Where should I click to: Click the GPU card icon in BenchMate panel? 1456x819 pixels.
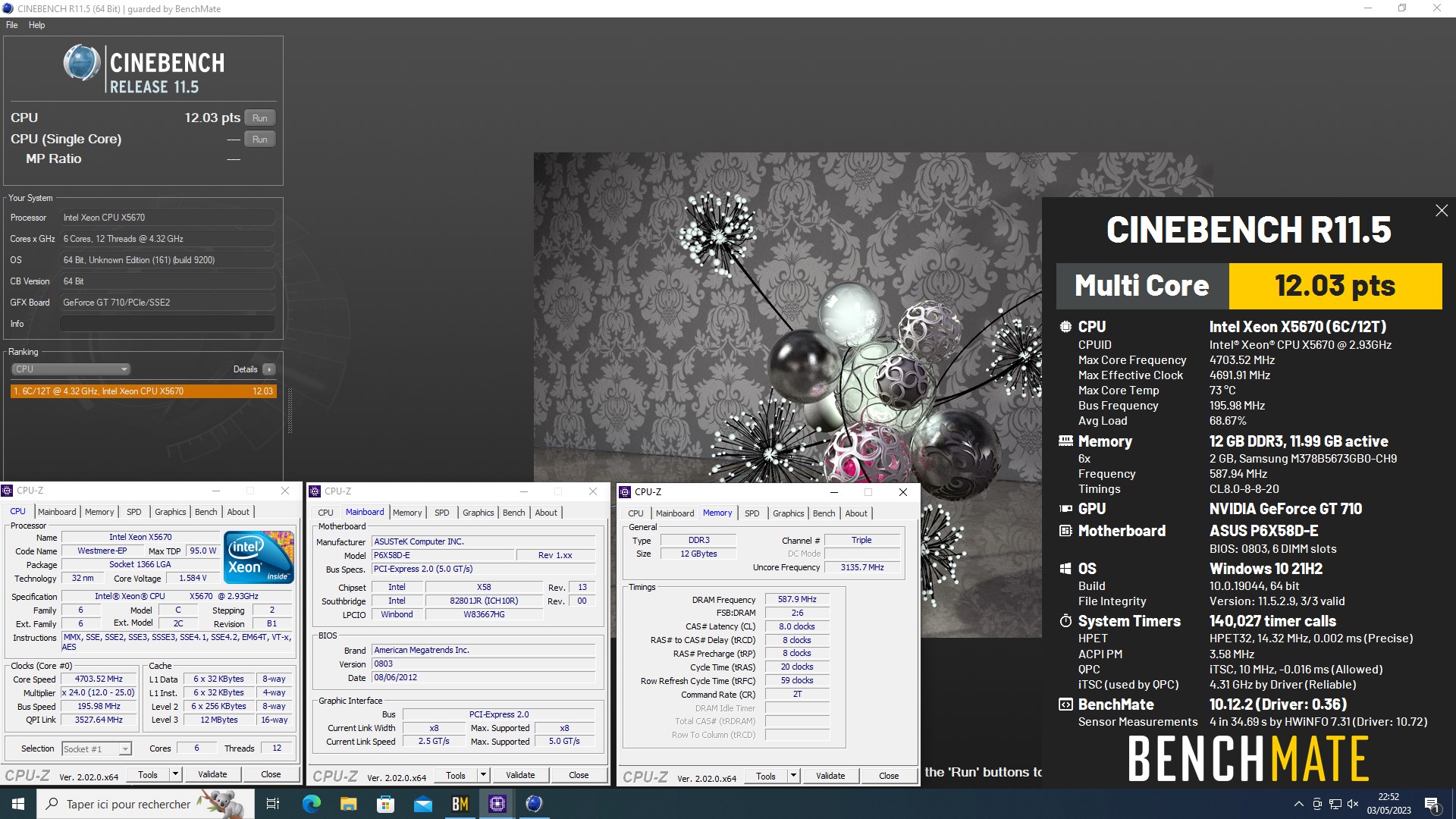click(1065, 509)
